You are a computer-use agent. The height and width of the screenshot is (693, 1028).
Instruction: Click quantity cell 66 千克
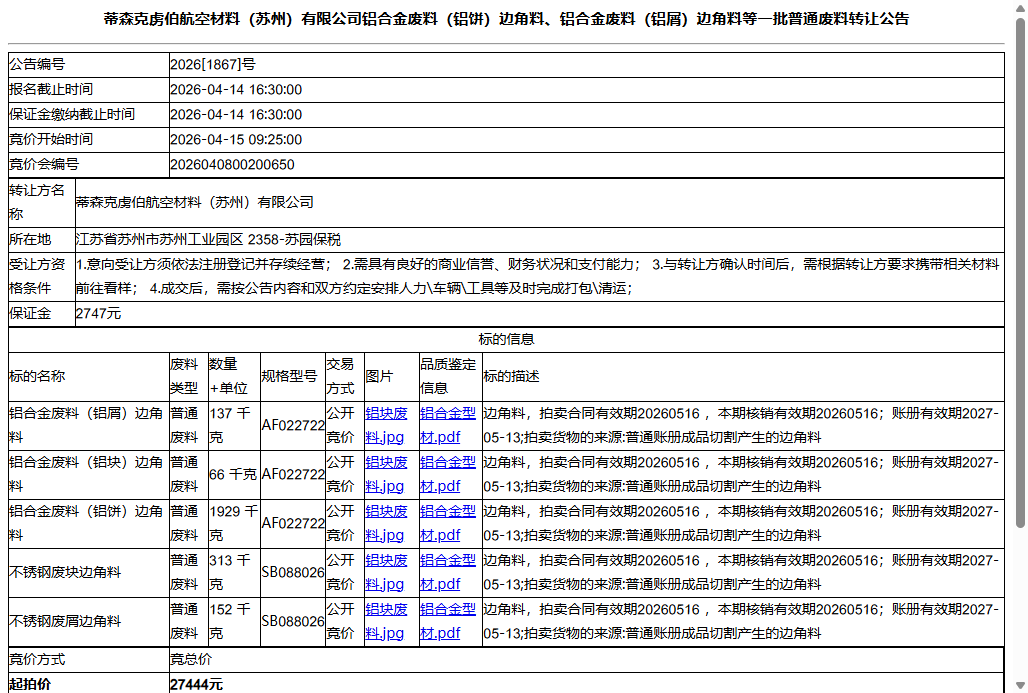(x=233, y=475)
